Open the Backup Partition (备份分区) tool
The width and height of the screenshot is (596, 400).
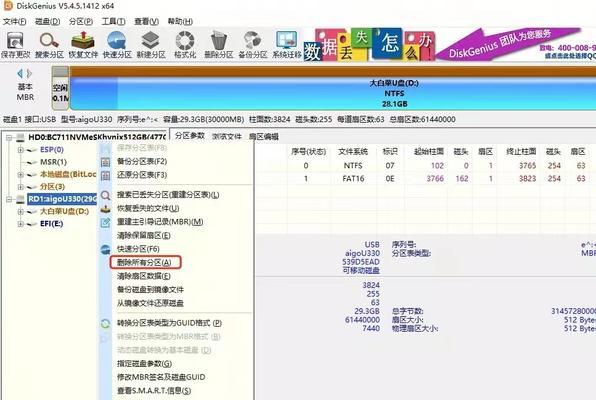[253, 45]
